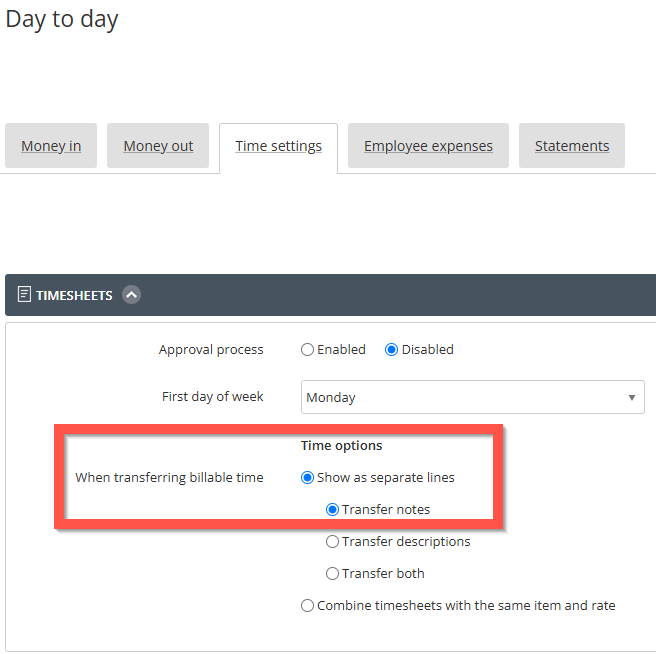The height and width of the screenshot is (654, 656).
Task: Open the First day of week dropdown
Action: [x=473, y=397]
